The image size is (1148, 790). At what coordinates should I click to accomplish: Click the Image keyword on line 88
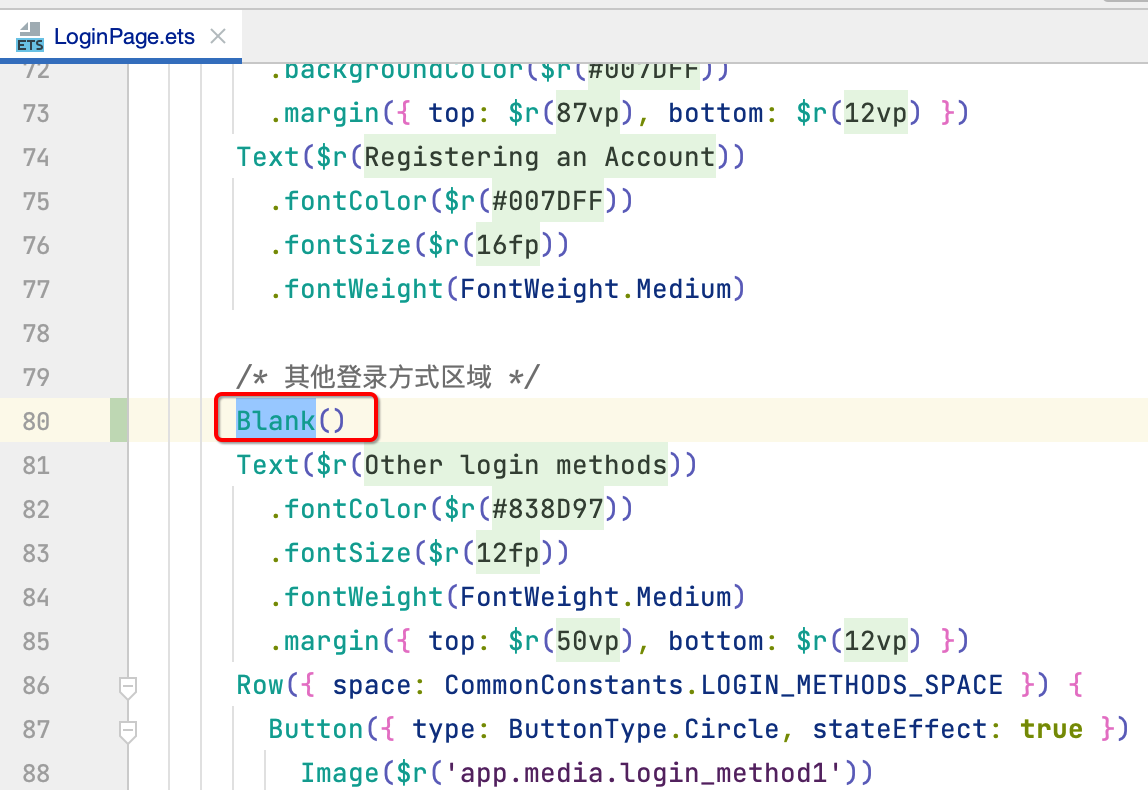pos(340,773)
